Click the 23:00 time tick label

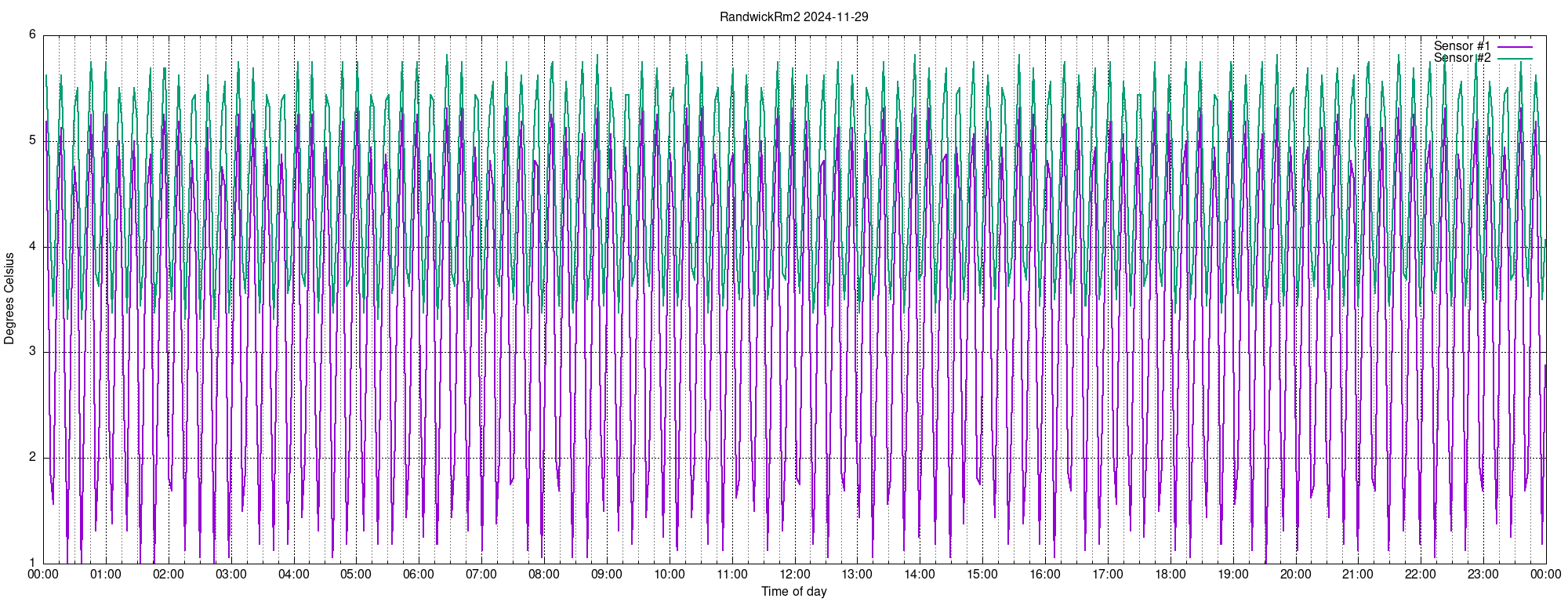[x=1483, y=574]
